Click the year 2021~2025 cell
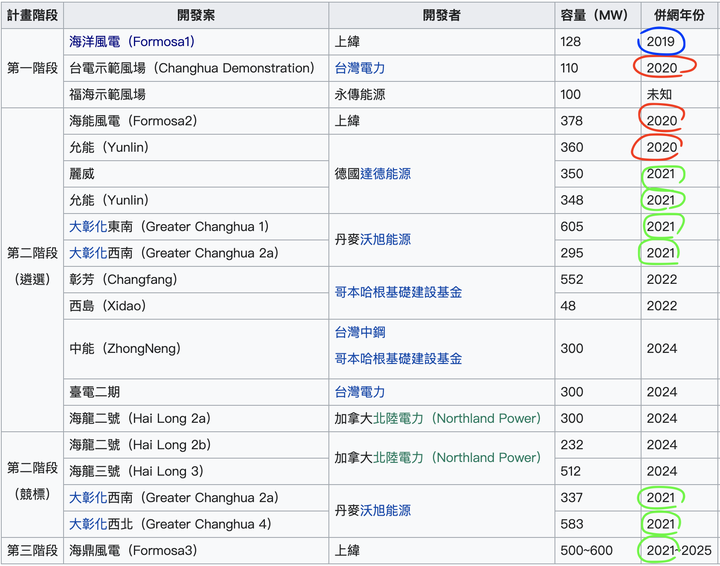 pos(679,550)
